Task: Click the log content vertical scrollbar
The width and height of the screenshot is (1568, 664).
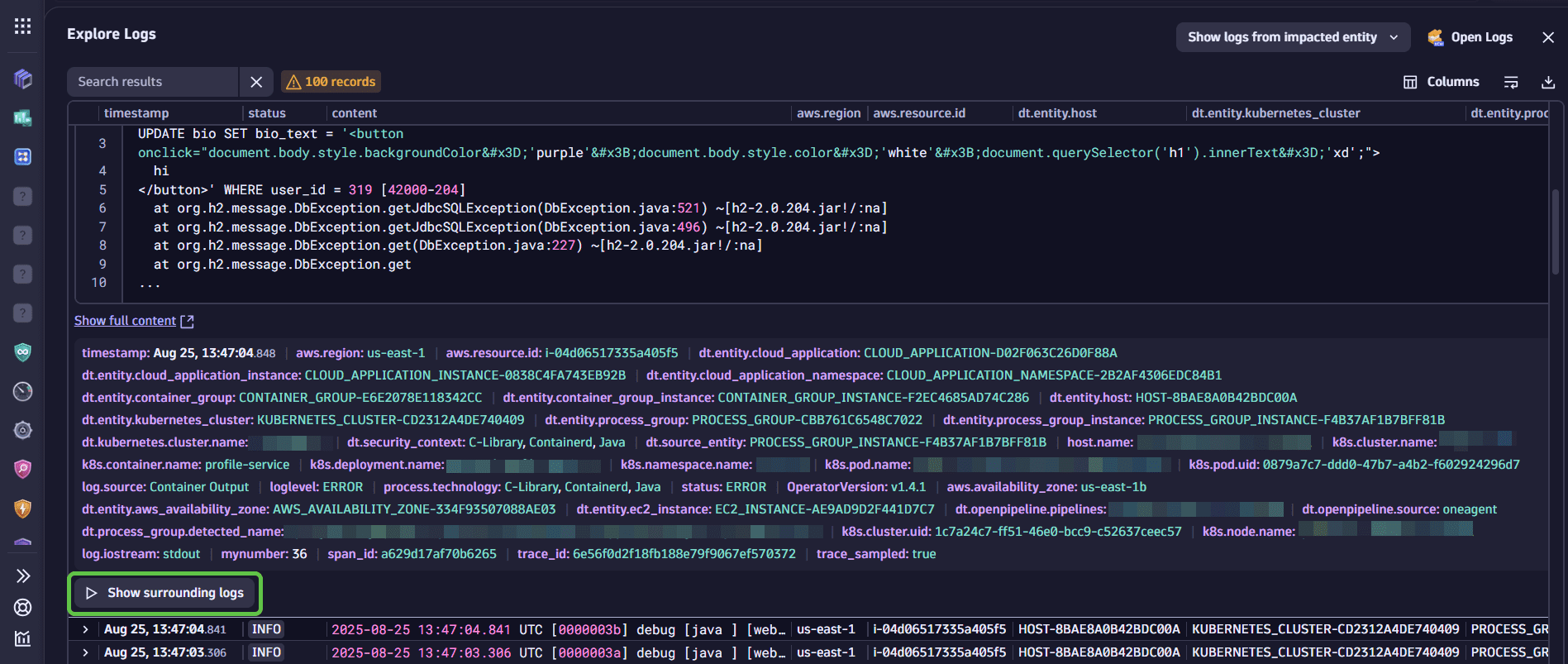Action: [1556, 232]
